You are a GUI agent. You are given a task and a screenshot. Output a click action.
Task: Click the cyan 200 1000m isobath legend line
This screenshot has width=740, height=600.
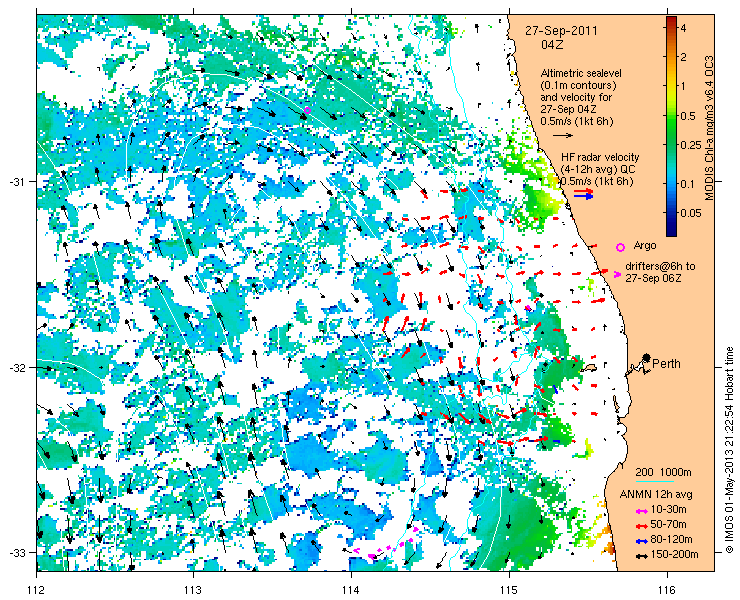click(655, 482)
